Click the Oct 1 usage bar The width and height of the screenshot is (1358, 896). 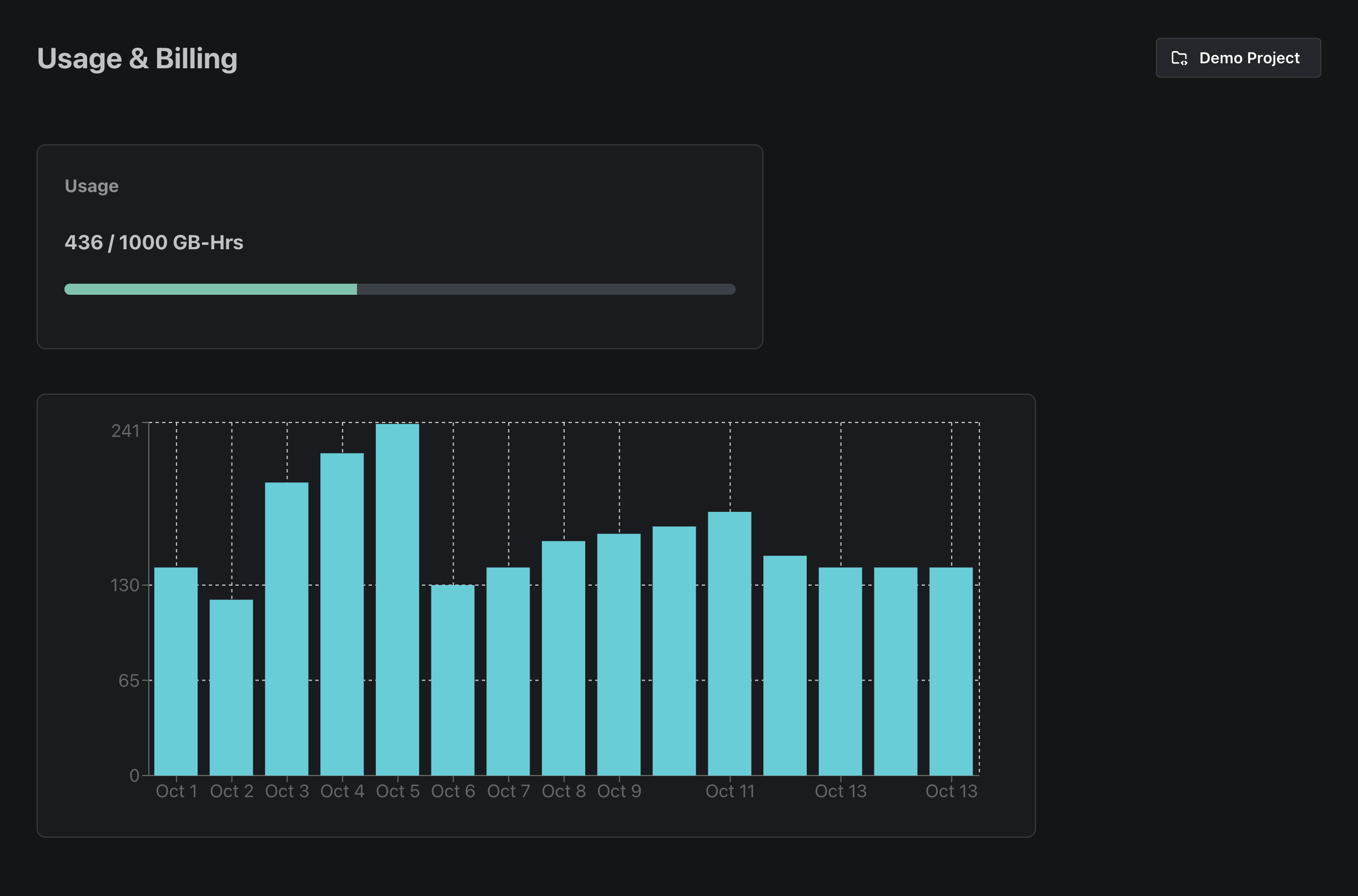click(176, 671)
